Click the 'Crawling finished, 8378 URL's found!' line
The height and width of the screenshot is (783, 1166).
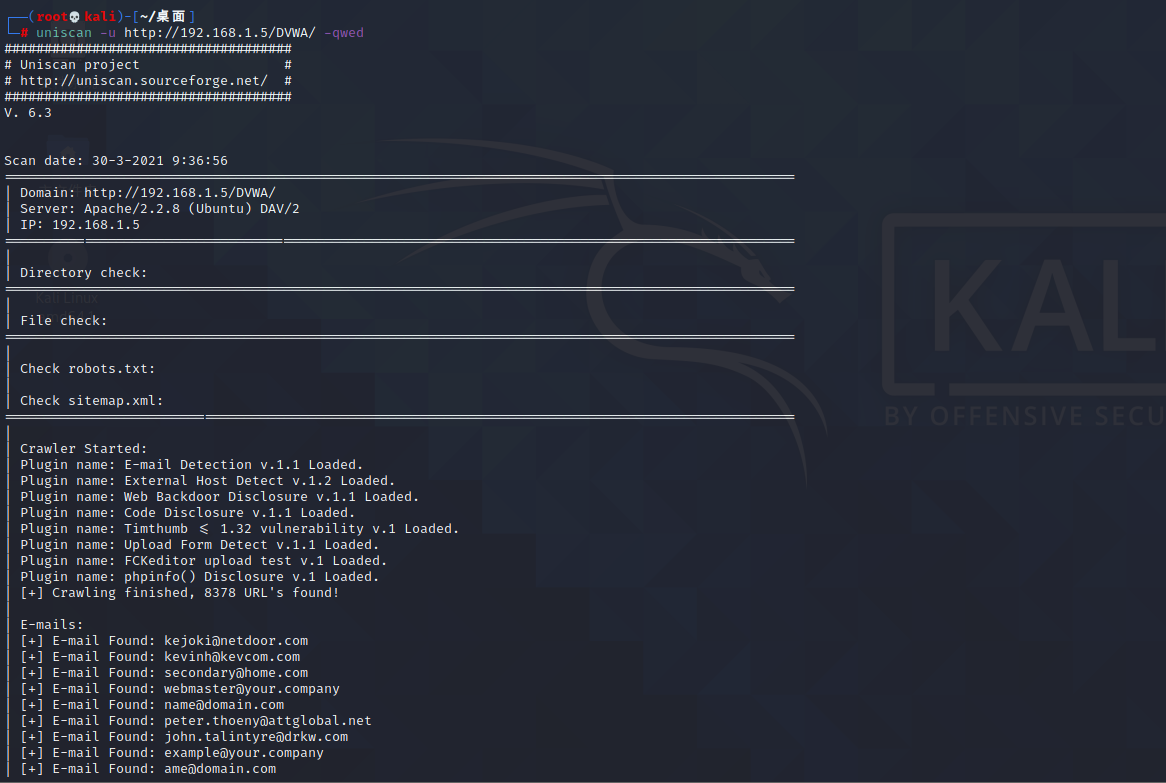tap(180, 593)
